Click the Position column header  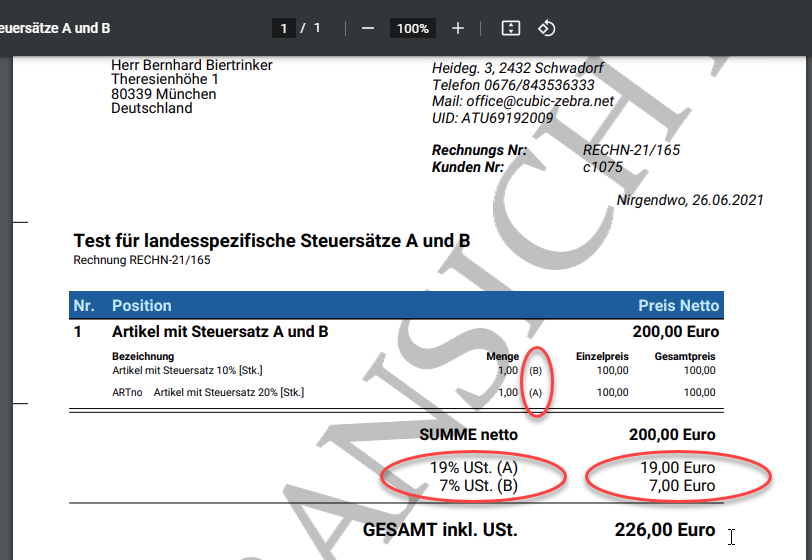pos(142,305)
